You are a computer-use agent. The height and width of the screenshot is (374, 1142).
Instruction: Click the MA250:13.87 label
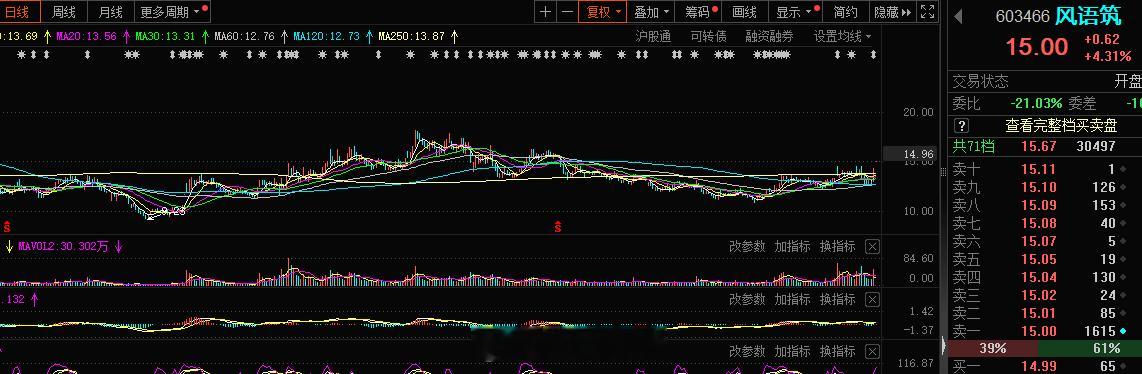pyautogui.click(x=410, y=36)
